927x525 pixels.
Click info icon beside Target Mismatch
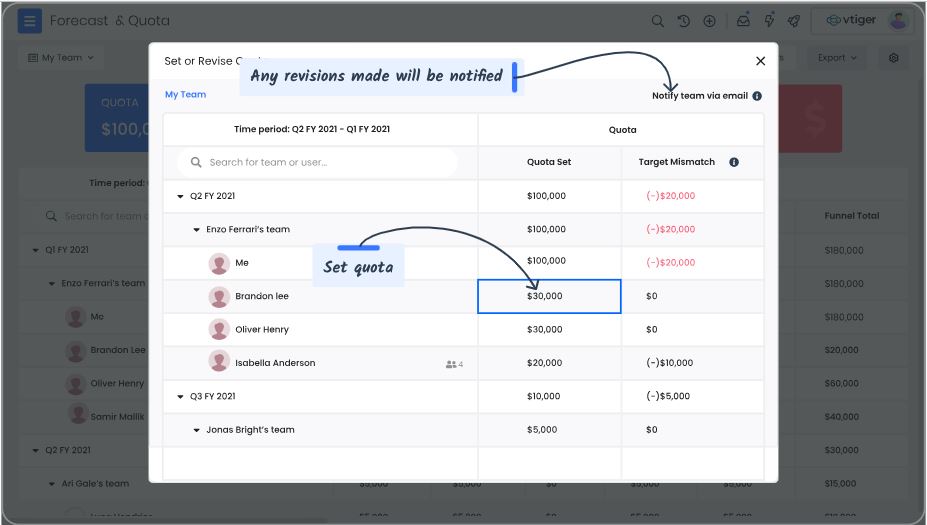734,162
